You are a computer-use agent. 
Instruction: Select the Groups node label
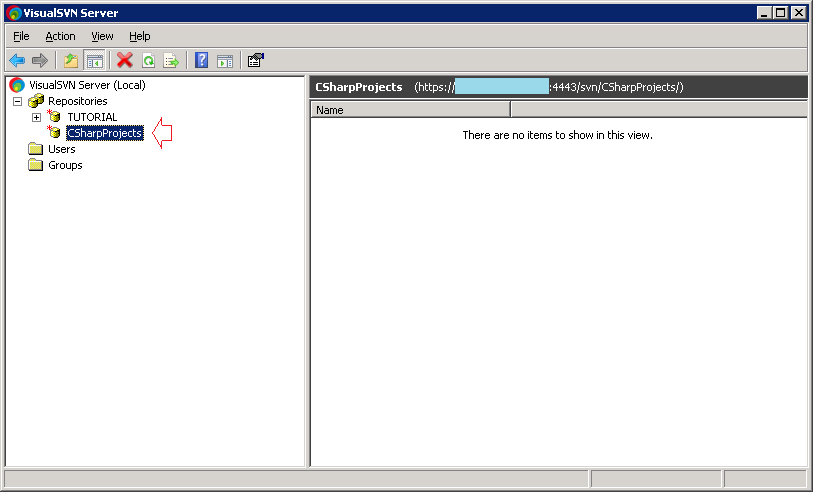(65, 165)
